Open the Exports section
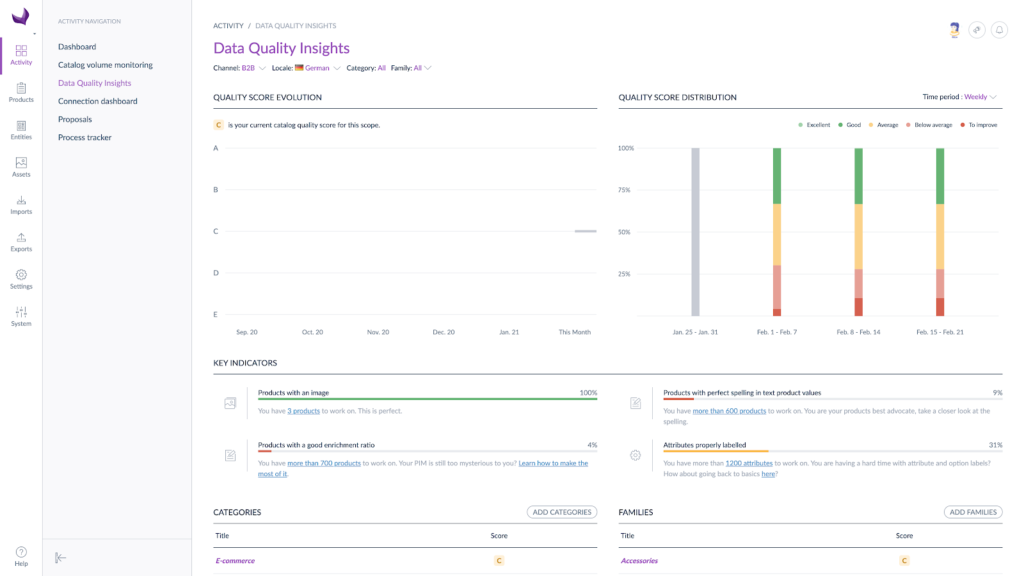The image size is (1024, 576). click(21, 241)
